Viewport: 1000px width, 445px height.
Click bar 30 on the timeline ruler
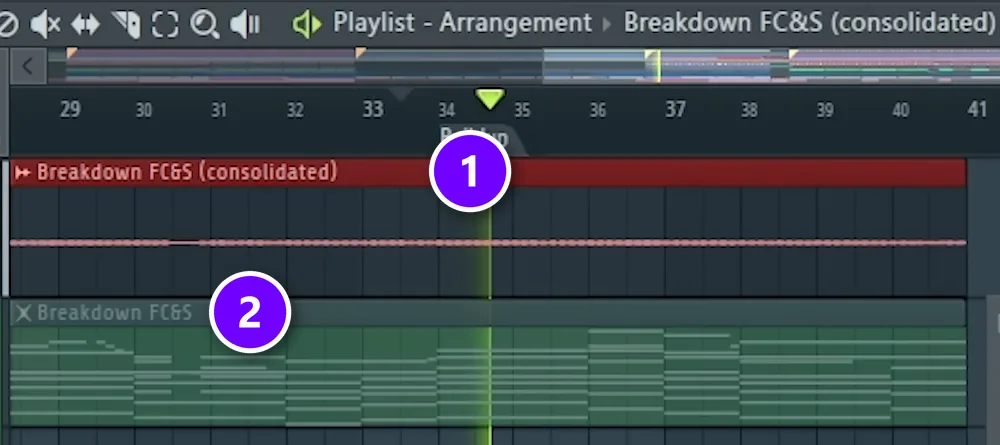tap(144, 111)
